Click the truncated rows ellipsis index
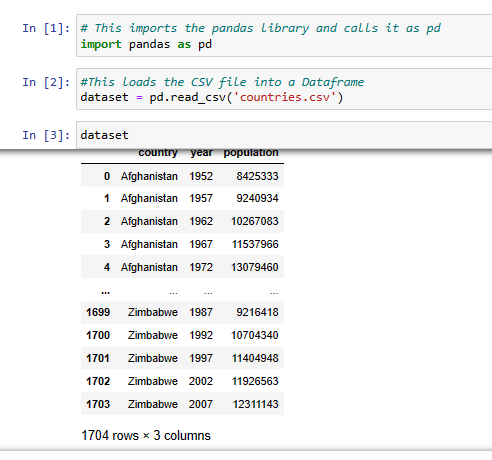Screen dimensions: 492x460 106,292
